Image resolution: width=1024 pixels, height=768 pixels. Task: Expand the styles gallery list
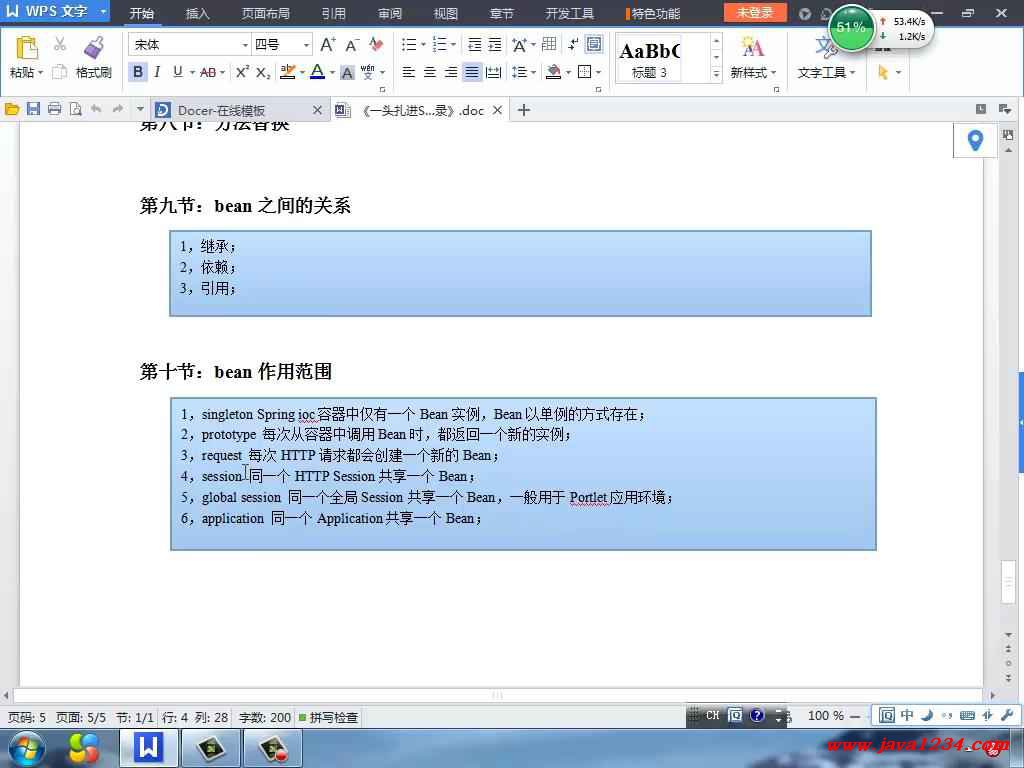(x=716, y=74)
